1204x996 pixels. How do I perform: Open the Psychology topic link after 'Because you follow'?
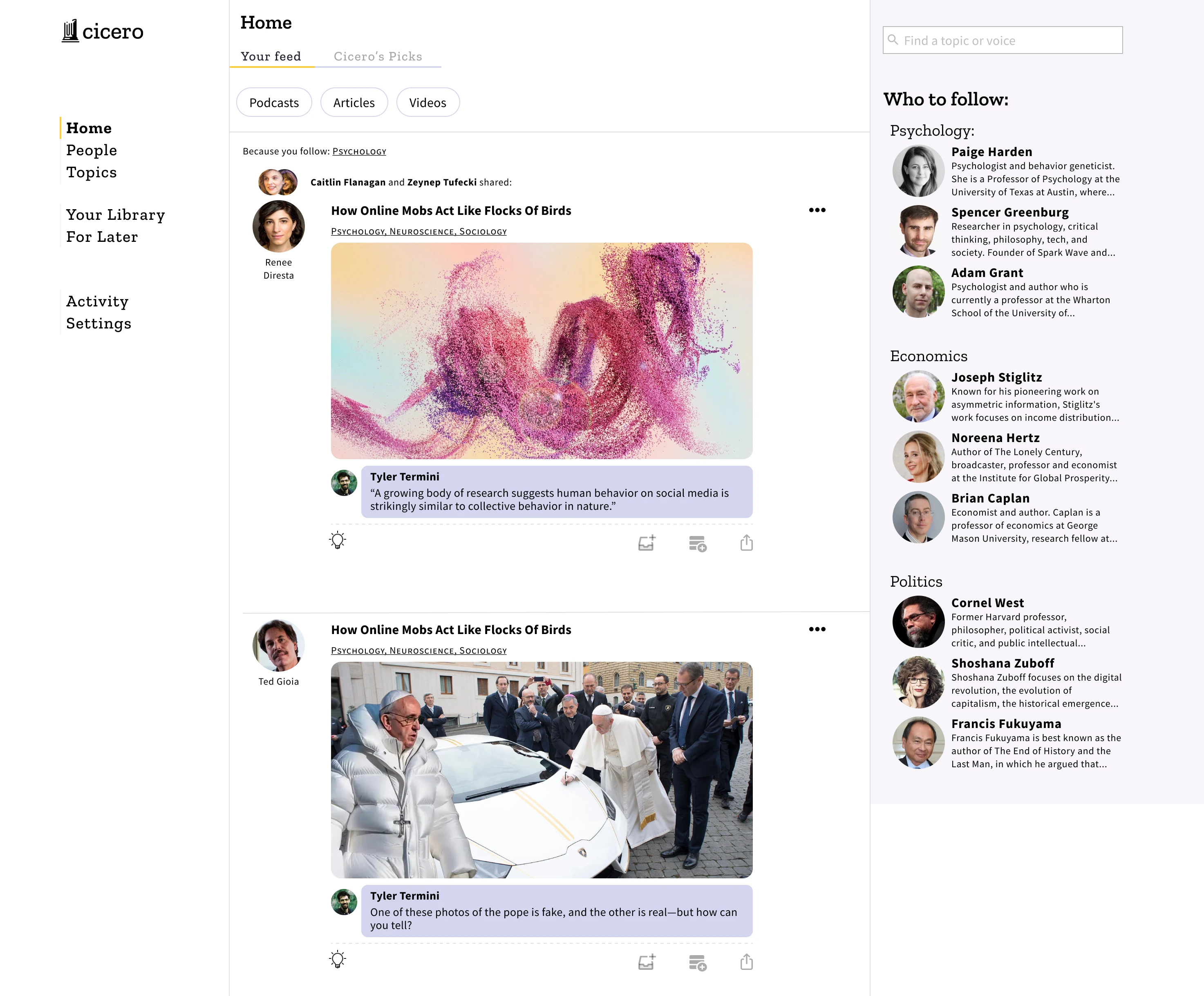(359, 151)
